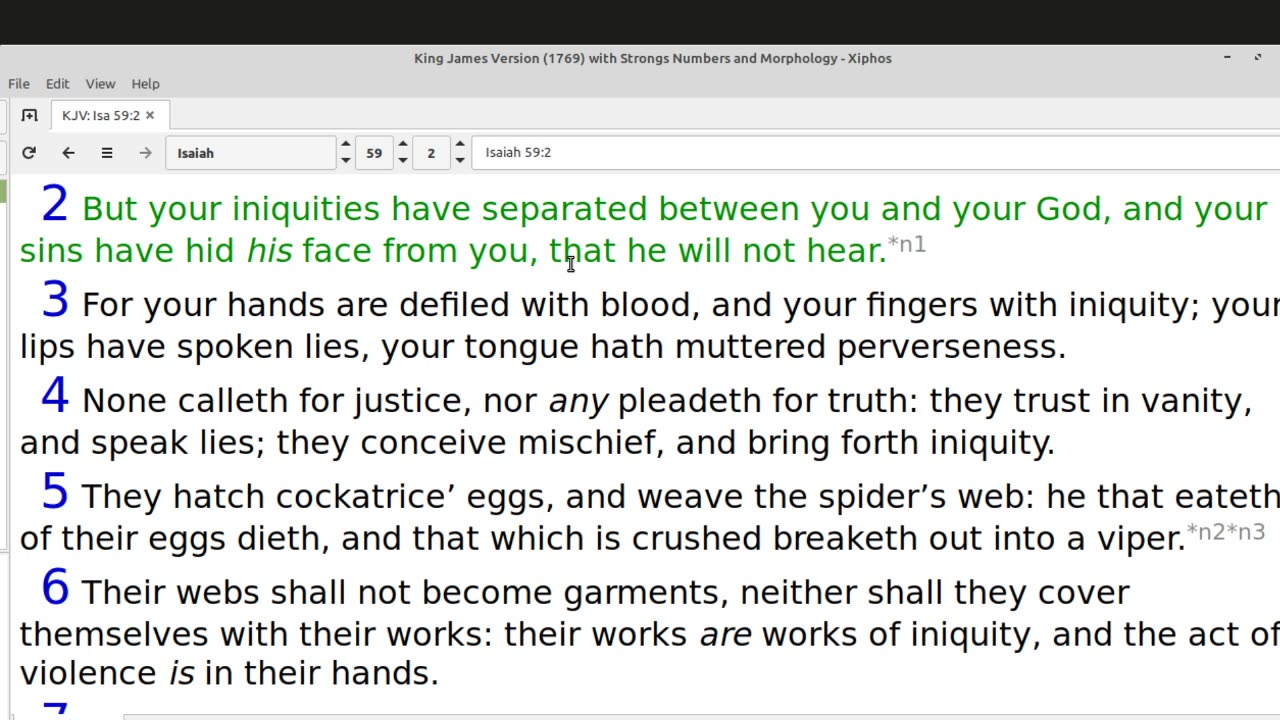Open the View menu
The height and width of the screenshot is (720, 1280).
point(100,84)
